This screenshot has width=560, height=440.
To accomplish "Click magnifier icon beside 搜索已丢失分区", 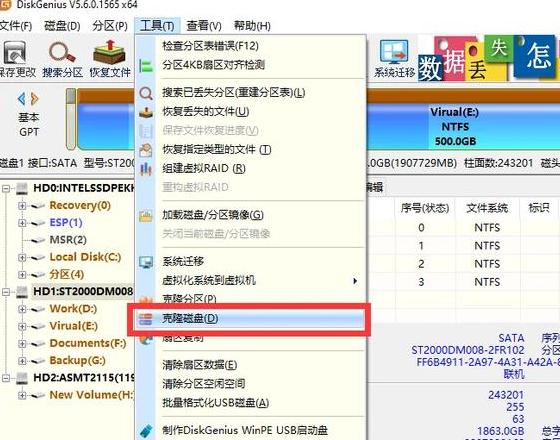I will [146, 93].
